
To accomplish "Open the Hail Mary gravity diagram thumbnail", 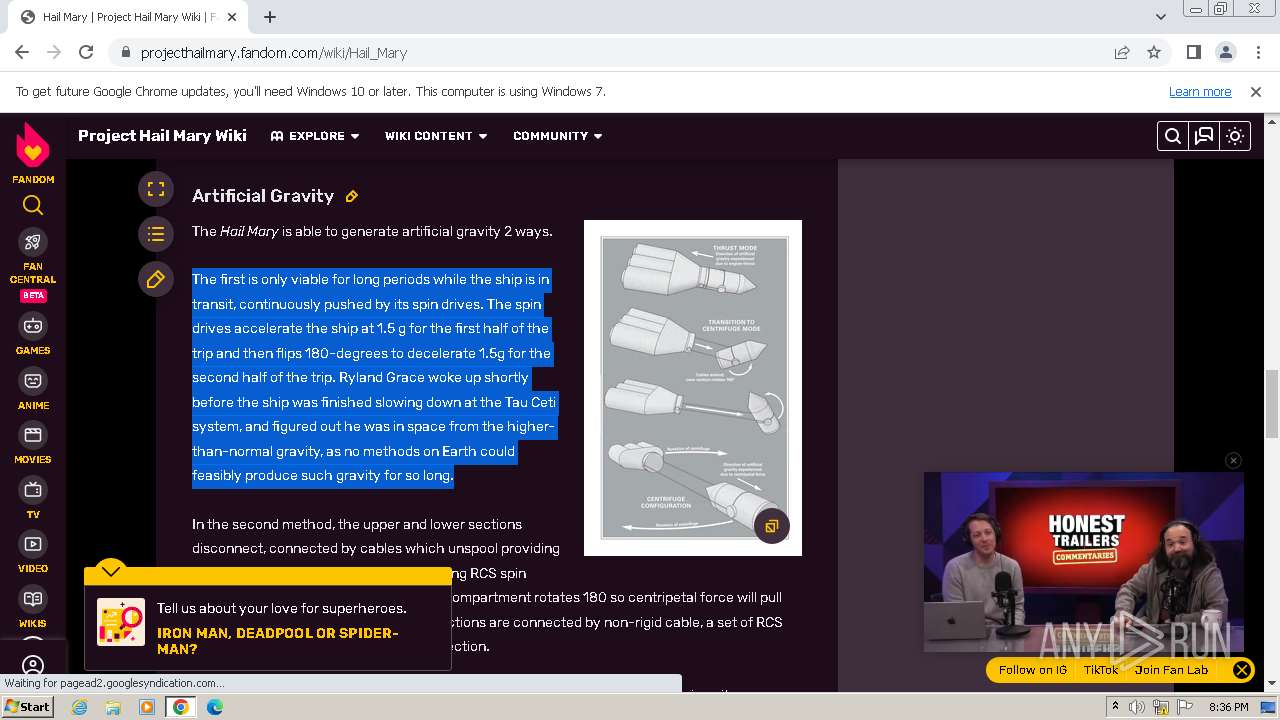I will click(x=693, y=388).
